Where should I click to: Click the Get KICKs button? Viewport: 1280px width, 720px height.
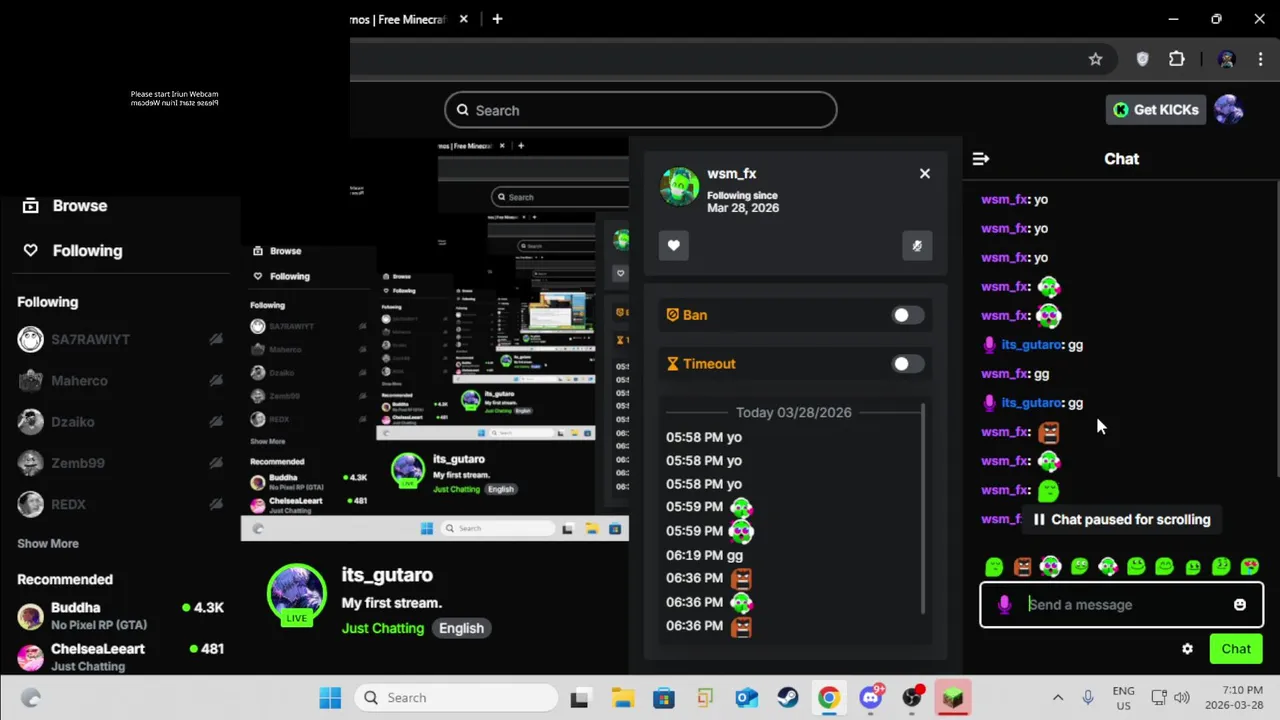1157,110
